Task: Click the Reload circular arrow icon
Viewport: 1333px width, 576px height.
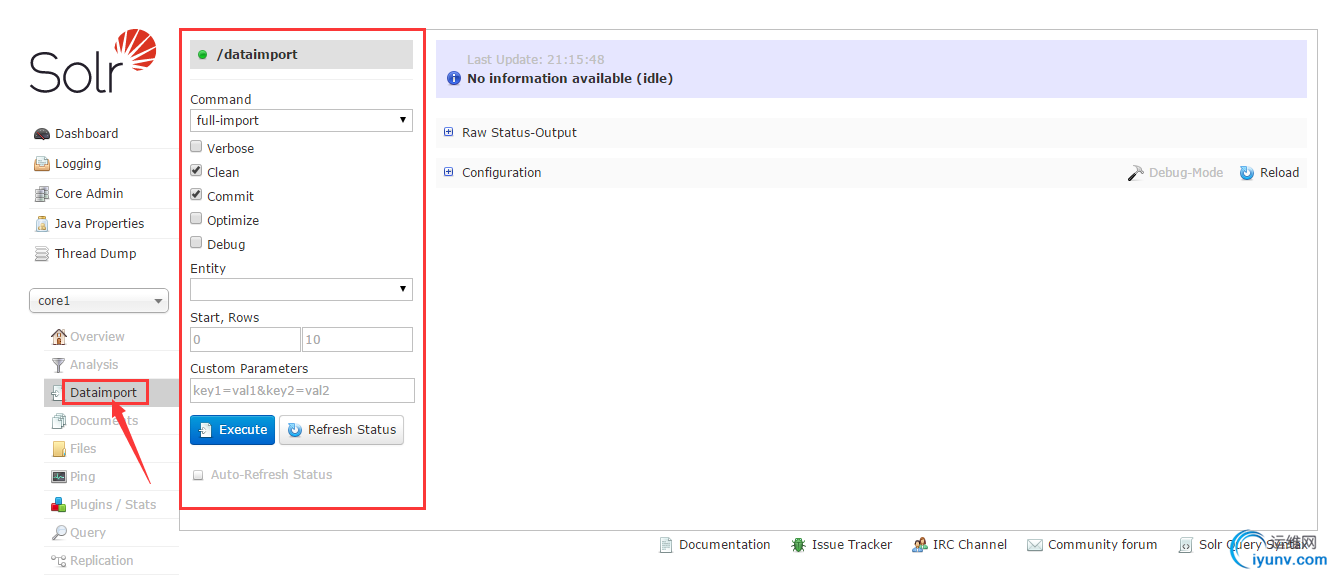Action: pyautogui.click(x=1247, y=173)
